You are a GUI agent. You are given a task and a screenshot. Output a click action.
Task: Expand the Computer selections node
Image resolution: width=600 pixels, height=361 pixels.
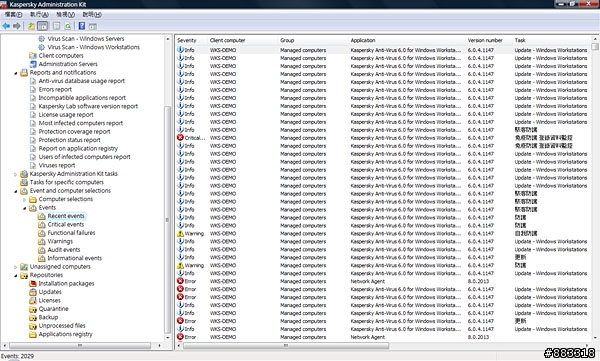coord(24,199)
